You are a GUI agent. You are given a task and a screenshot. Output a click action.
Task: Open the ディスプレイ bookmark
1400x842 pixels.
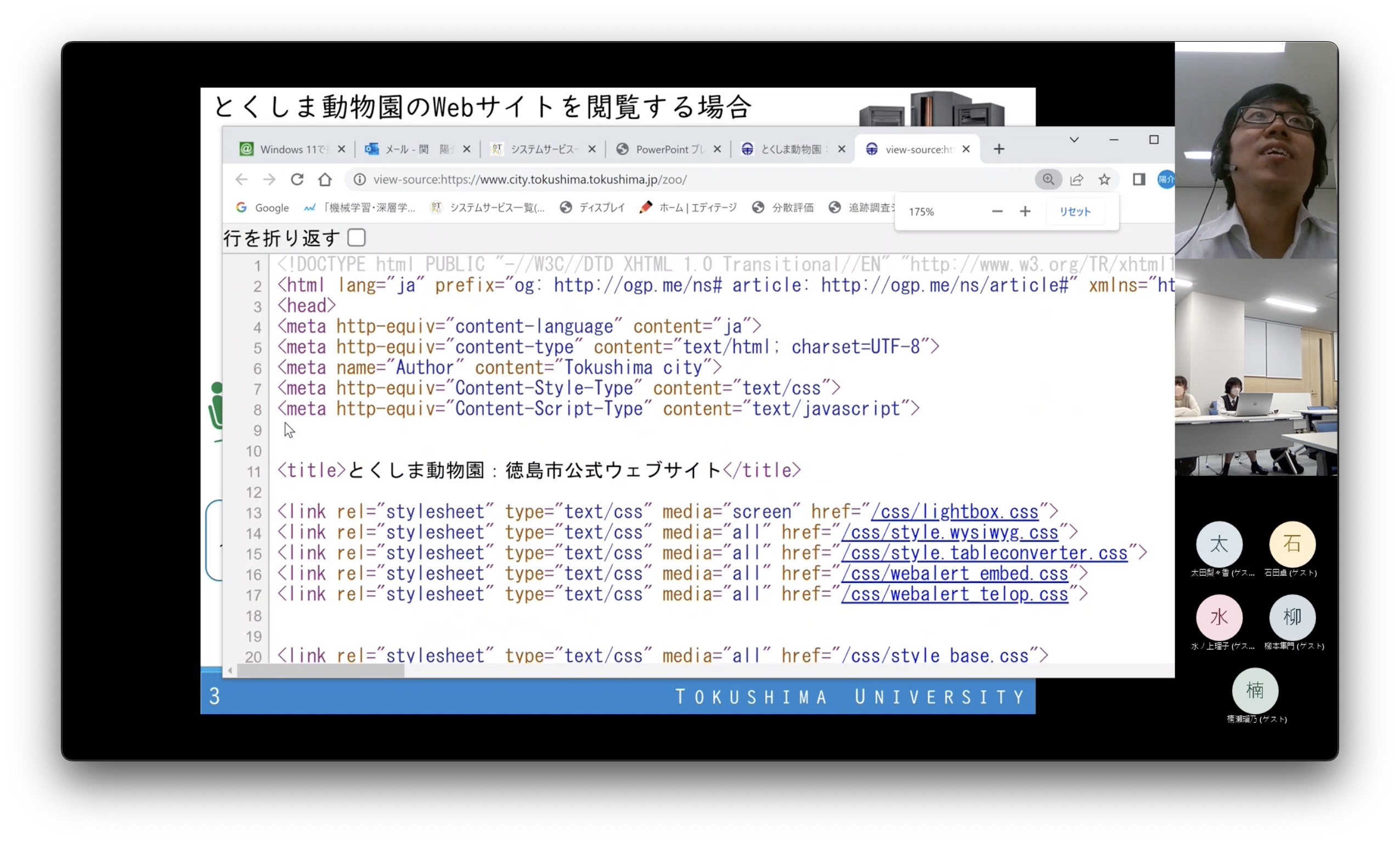(x=591, y=207)
